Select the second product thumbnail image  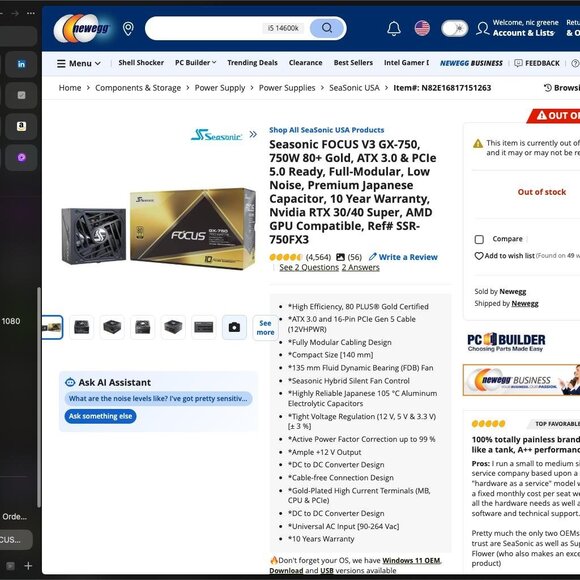(x=81, y=327)
